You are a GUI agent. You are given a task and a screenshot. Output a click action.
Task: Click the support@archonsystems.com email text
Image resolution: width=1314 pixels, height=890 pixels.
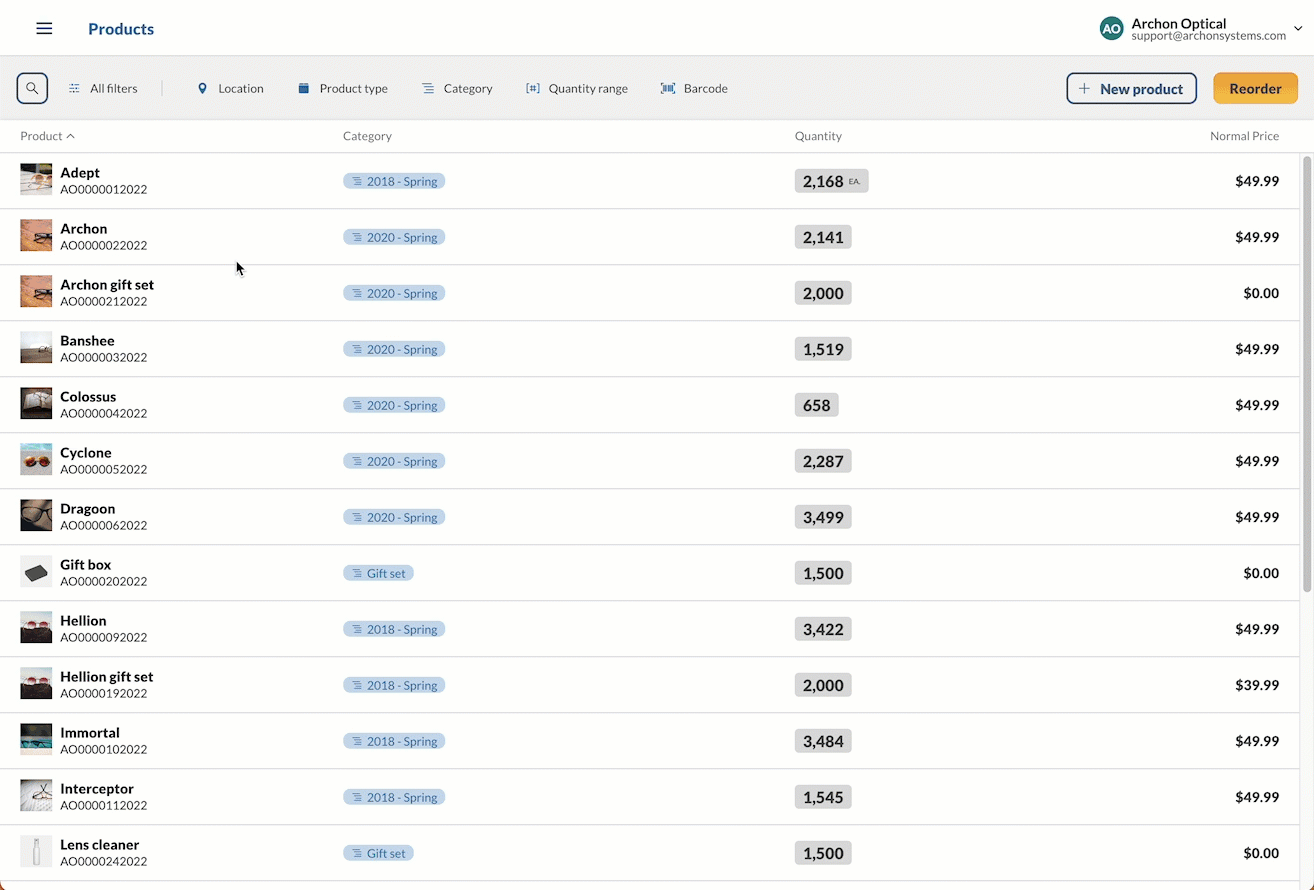1209,36
